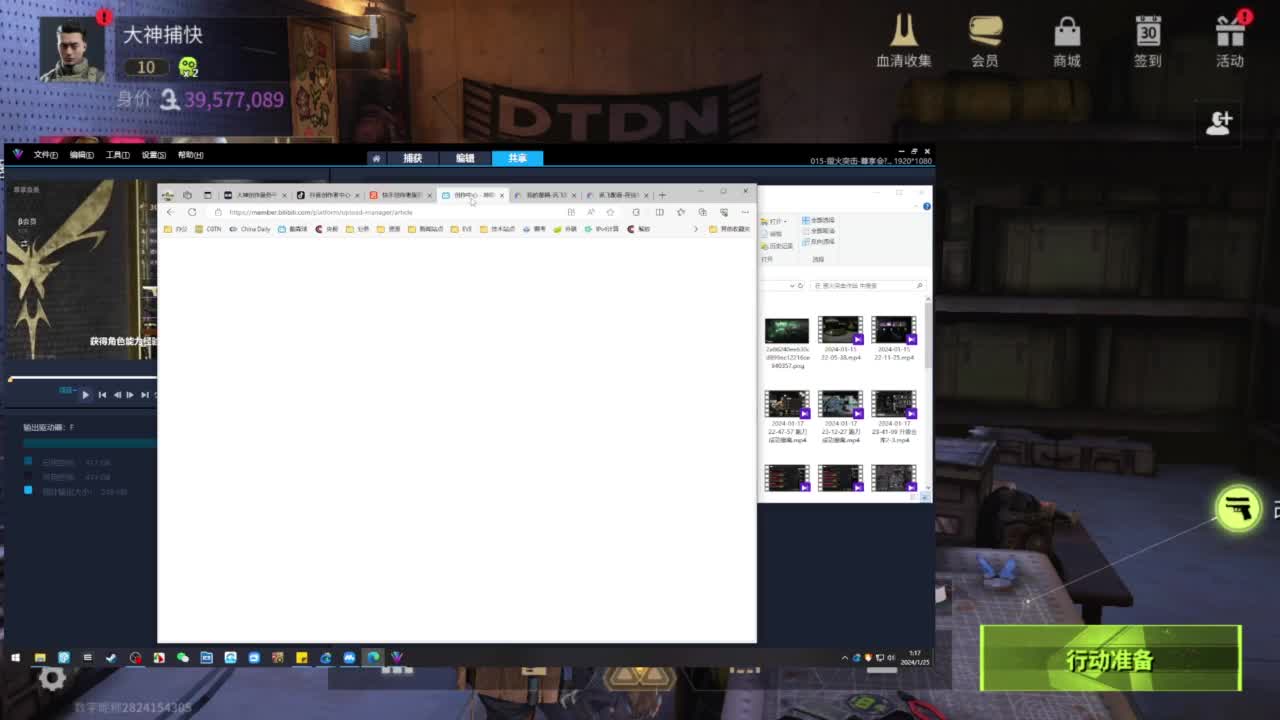Screen dimensions: 1280x720
Task: Click the browser address bar URL
Action: click(321, 212)
